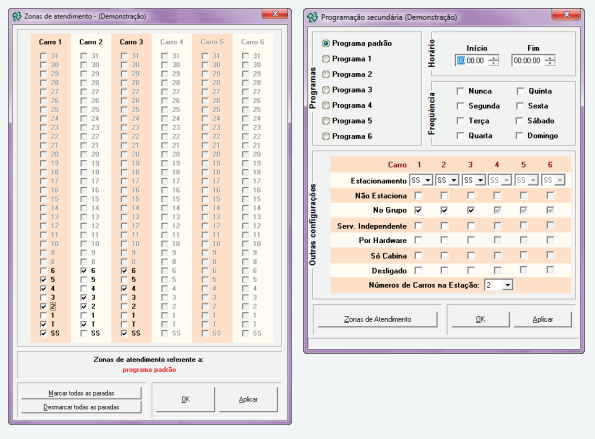Uncheck floor SS for Carro 3
The width and height of the screenshot is (595, 439).
click(x=124, y=333)
